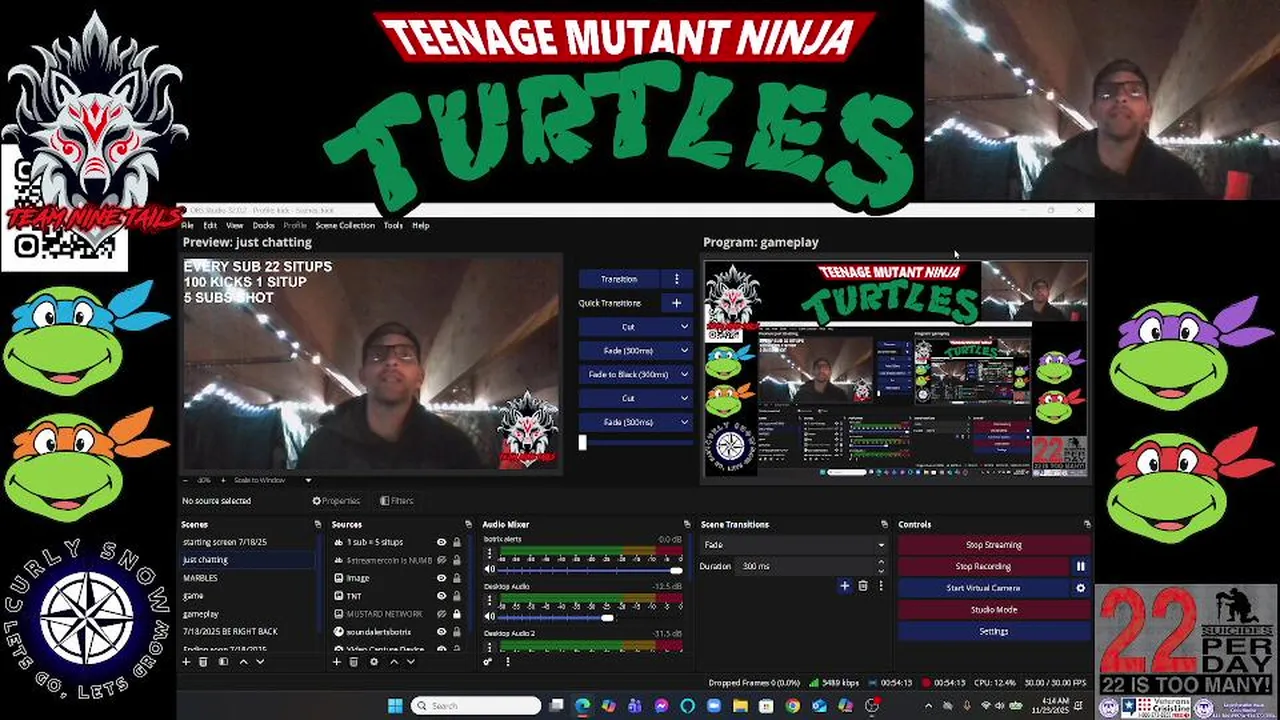Viewport: 1280px width, 720px height.
Task: Undock the Scenes panel
Action: click(318, 524)
